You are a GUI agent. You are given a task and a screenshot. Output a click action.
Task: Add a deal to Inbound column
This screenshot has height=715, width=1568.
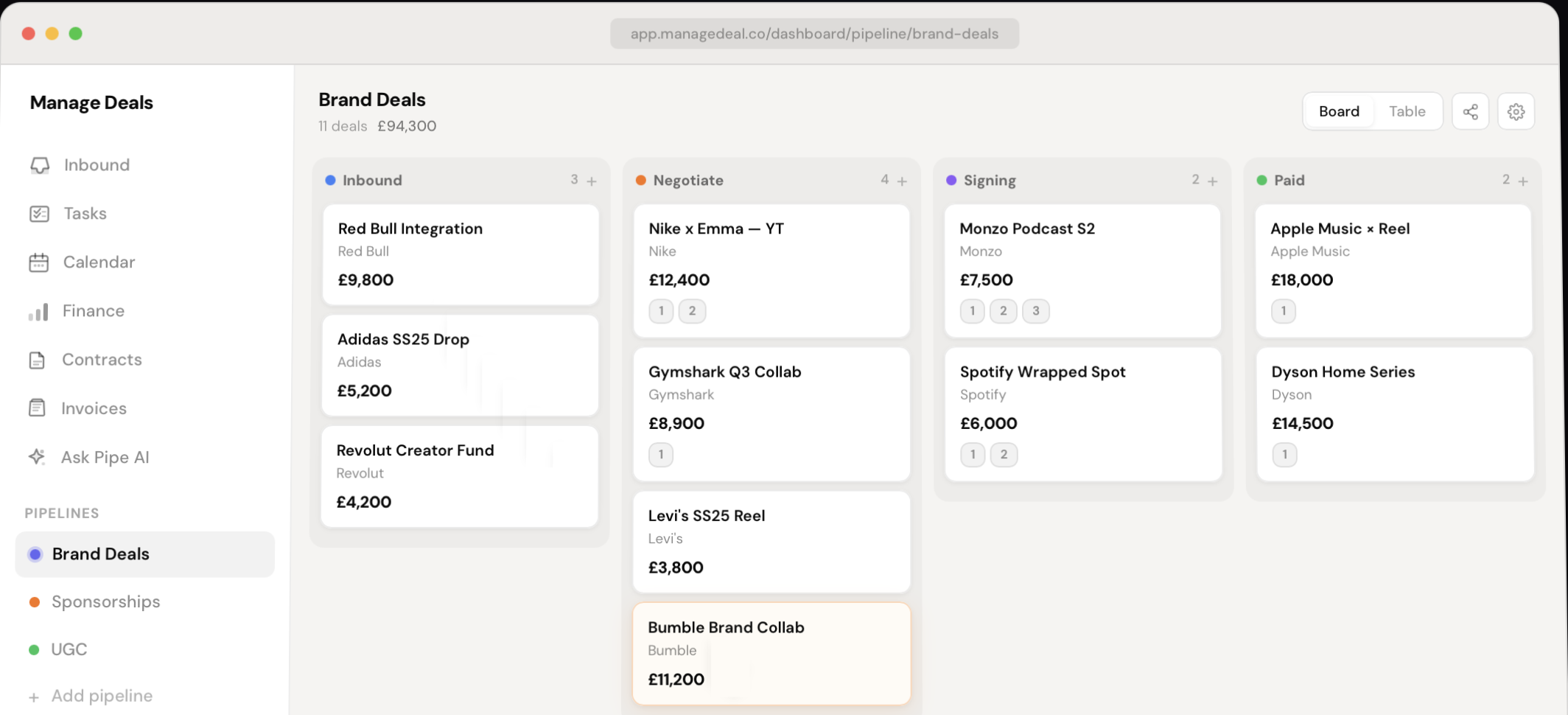pyautogui.click(x=592, y=181)
